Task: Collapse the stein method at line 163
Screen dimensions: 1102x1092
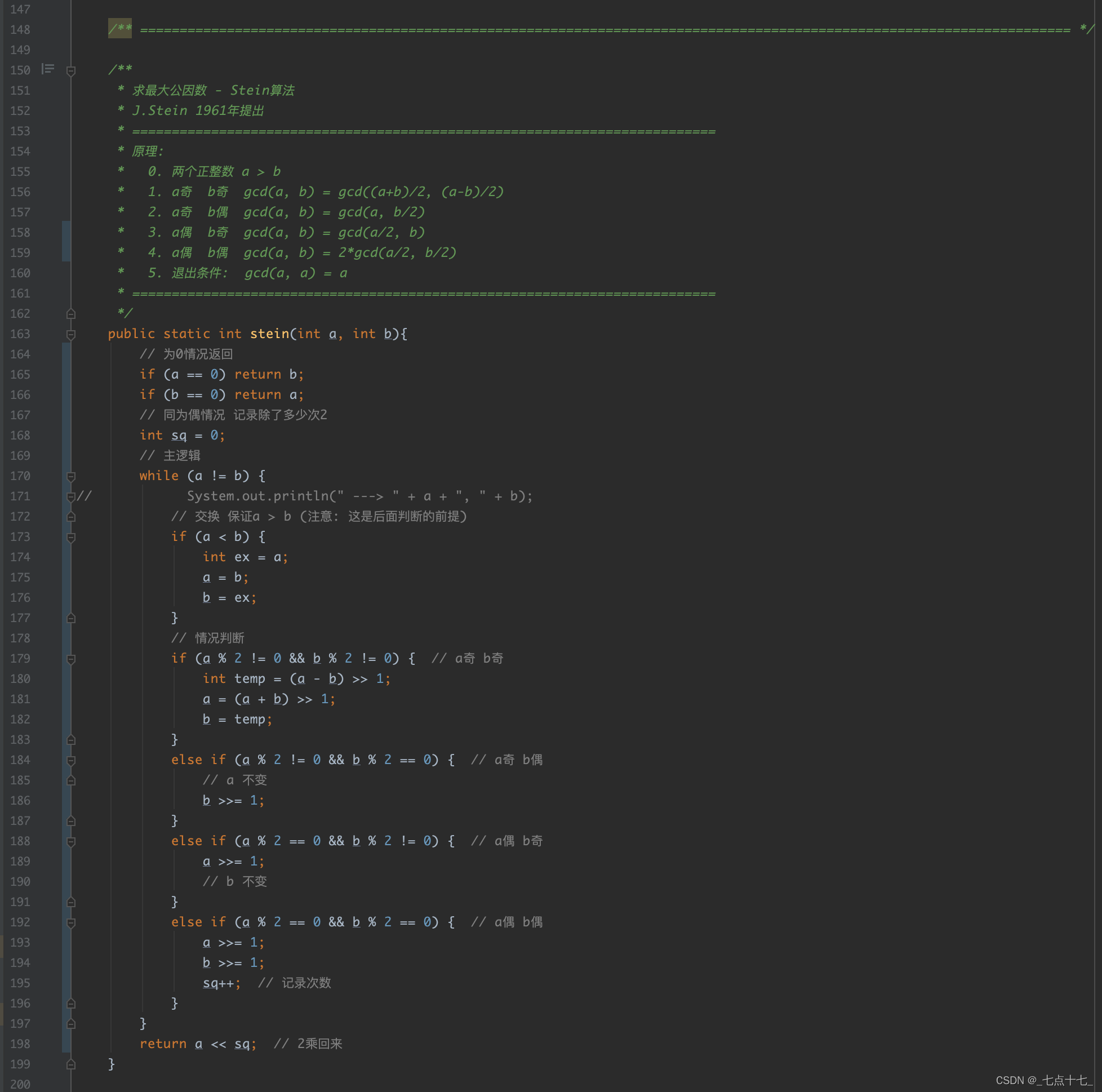Action: [72, 334]
